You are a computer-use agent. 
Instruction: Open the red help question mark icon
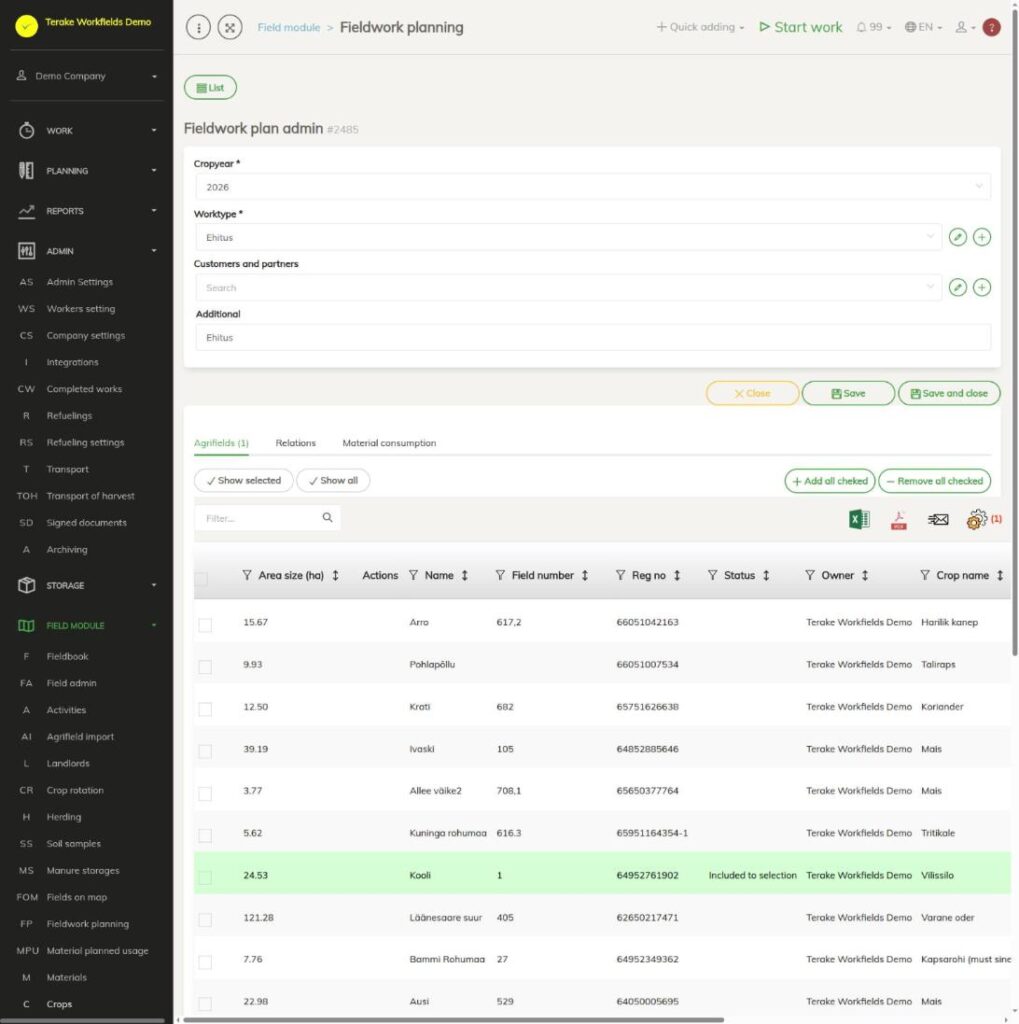[x=992, y=27]
